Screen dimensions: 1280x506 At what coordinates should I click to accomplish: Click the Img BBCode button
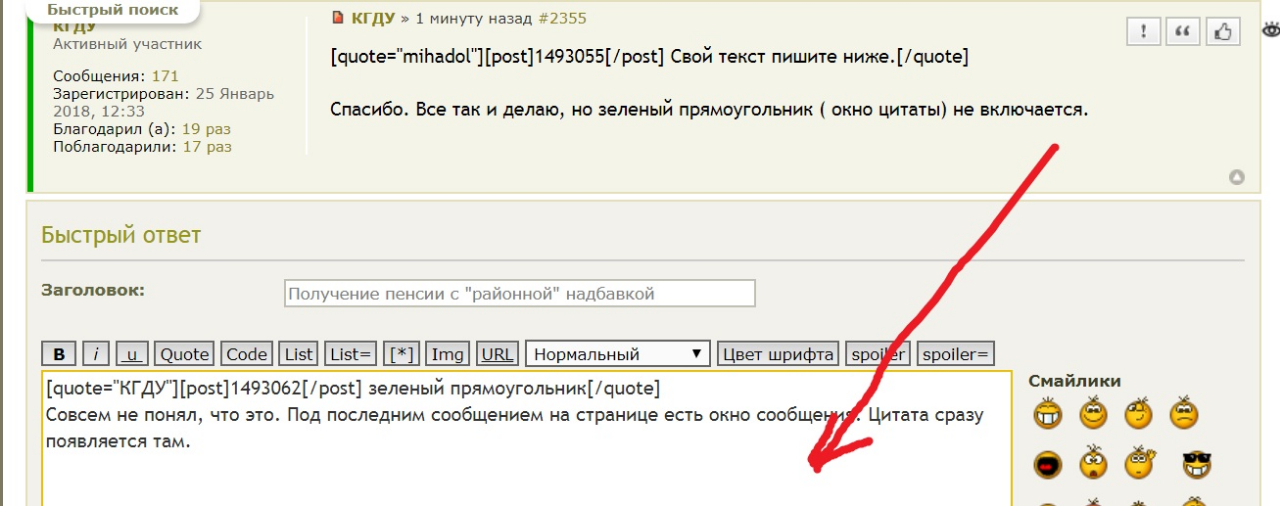click(447, 354)
